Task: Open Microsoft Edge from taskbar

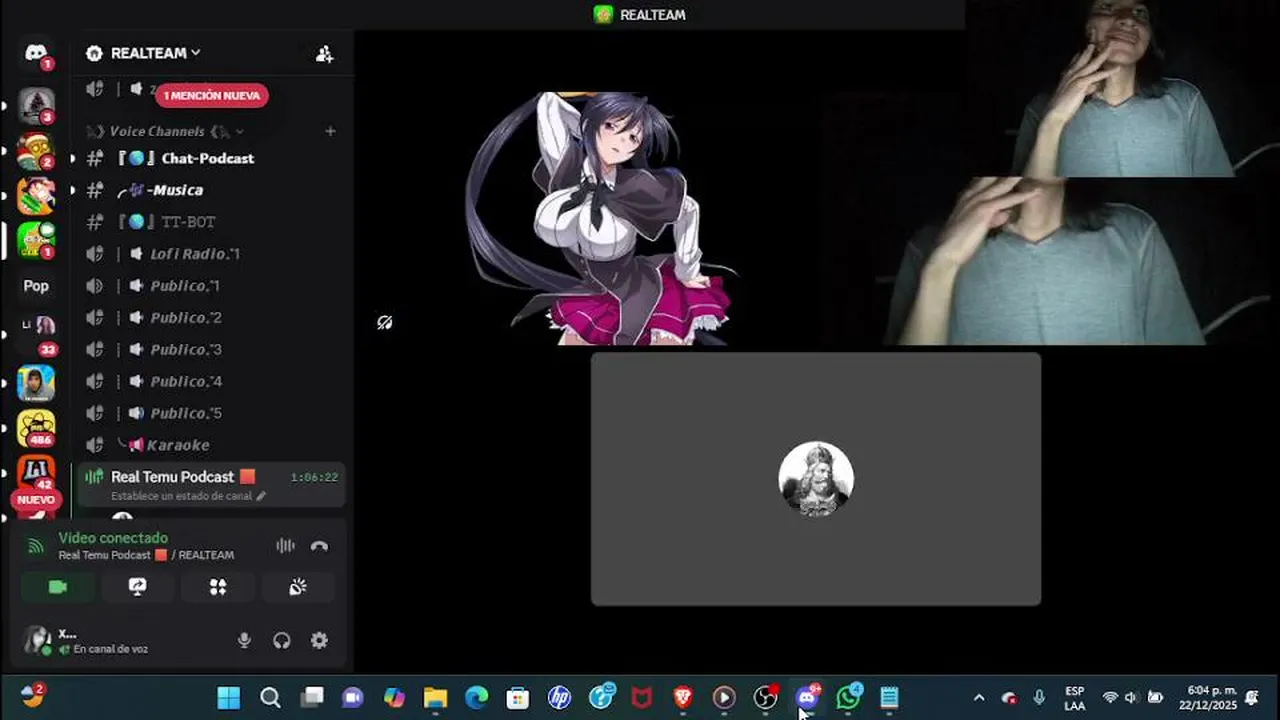Action: click(476, 698)
